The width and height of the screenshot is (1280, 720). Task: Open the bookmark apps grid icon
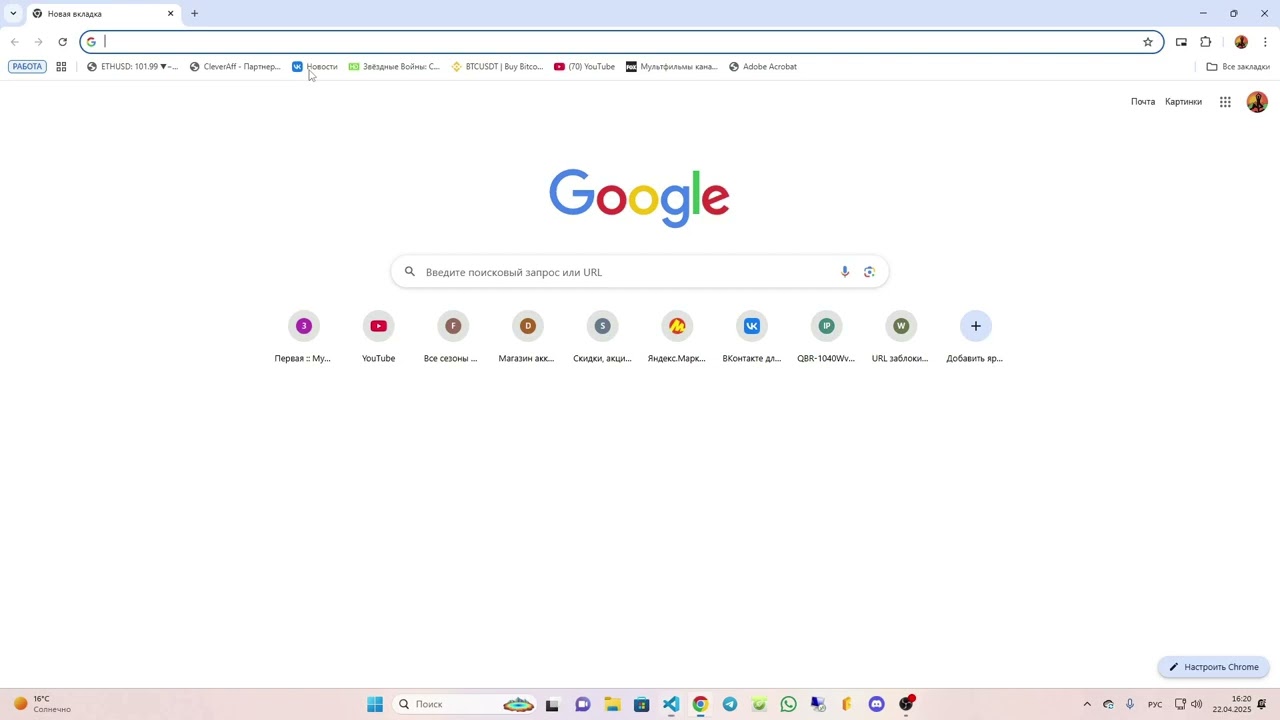pos(61,67)
